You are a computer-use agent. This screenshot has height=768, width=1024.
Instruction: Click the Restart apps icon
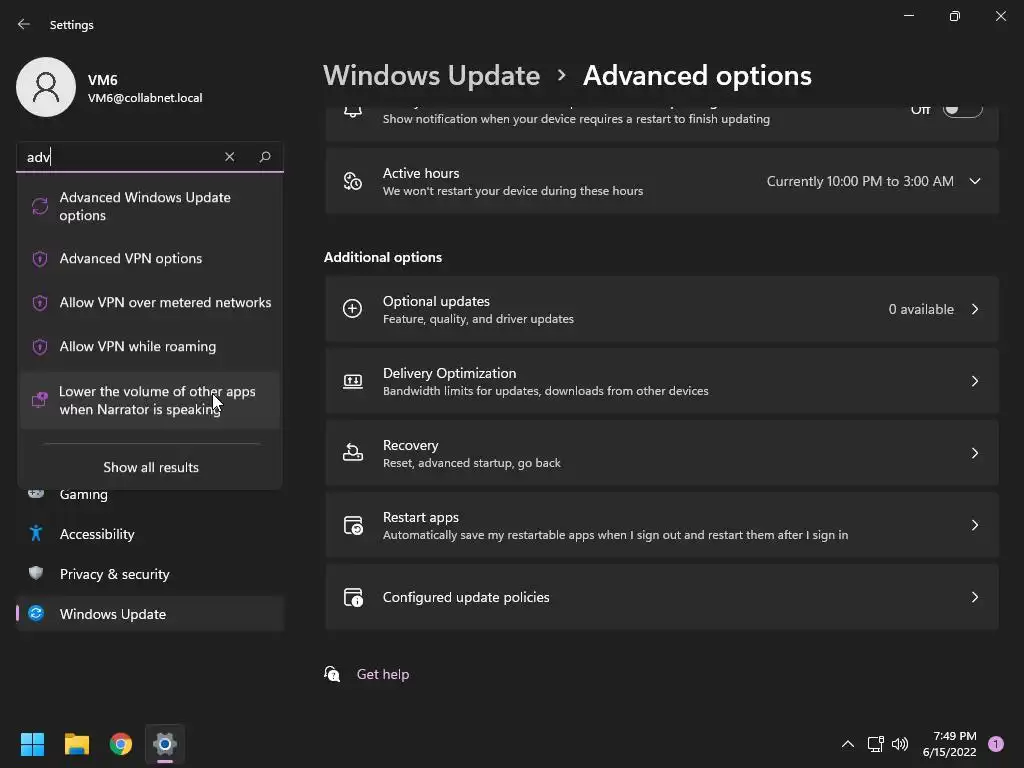(x=353, y=525)
